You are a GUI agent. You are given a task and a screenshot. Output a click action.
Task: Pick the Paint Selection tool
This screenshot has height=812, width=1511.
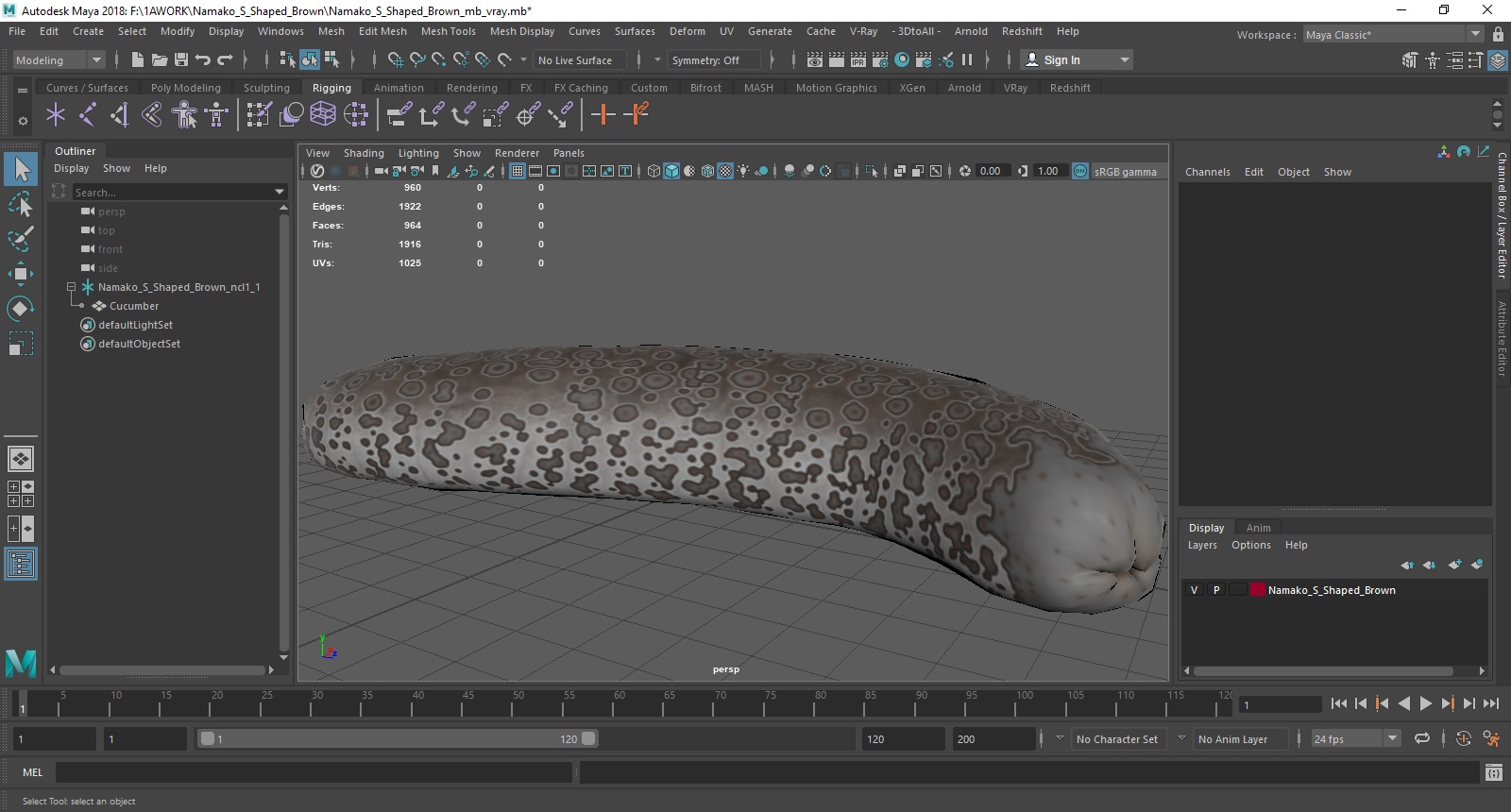(21, 238)
